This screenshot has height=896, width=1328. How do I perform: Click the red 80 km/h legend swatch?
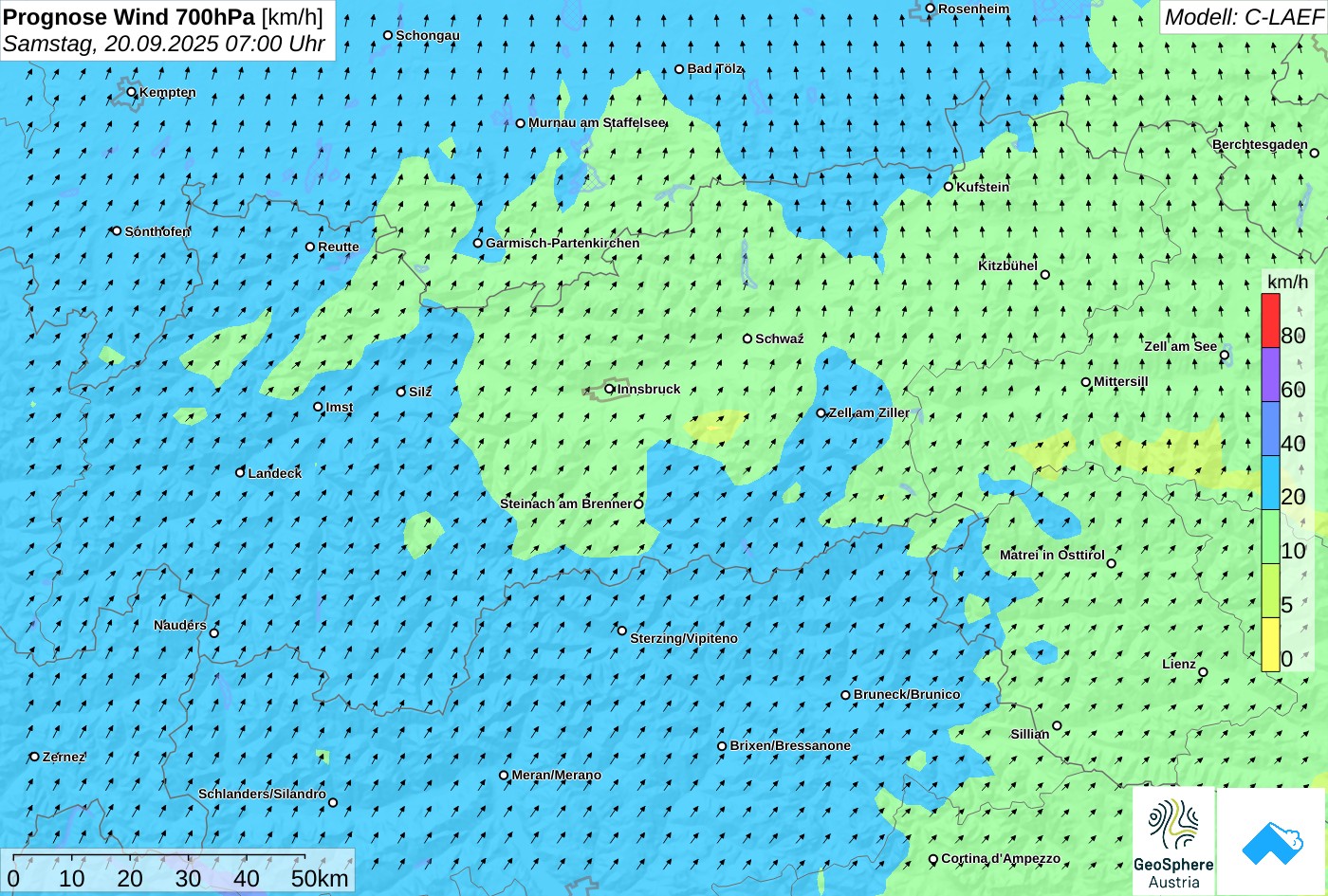[1270, 321]
